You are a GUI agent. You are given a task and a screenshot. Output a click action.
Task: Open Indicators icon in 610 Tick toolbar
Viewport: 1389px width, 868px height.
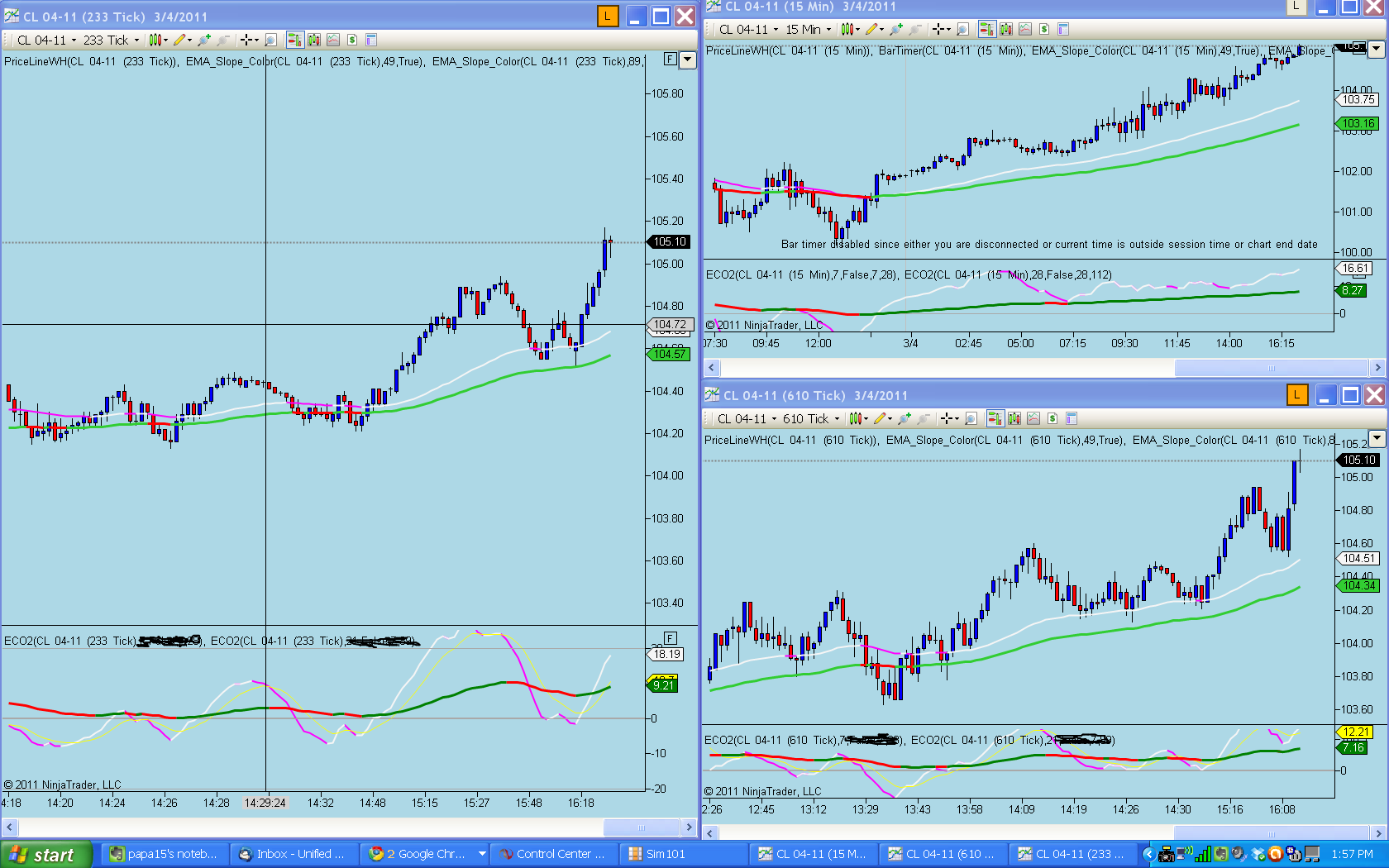[1033, 418]
